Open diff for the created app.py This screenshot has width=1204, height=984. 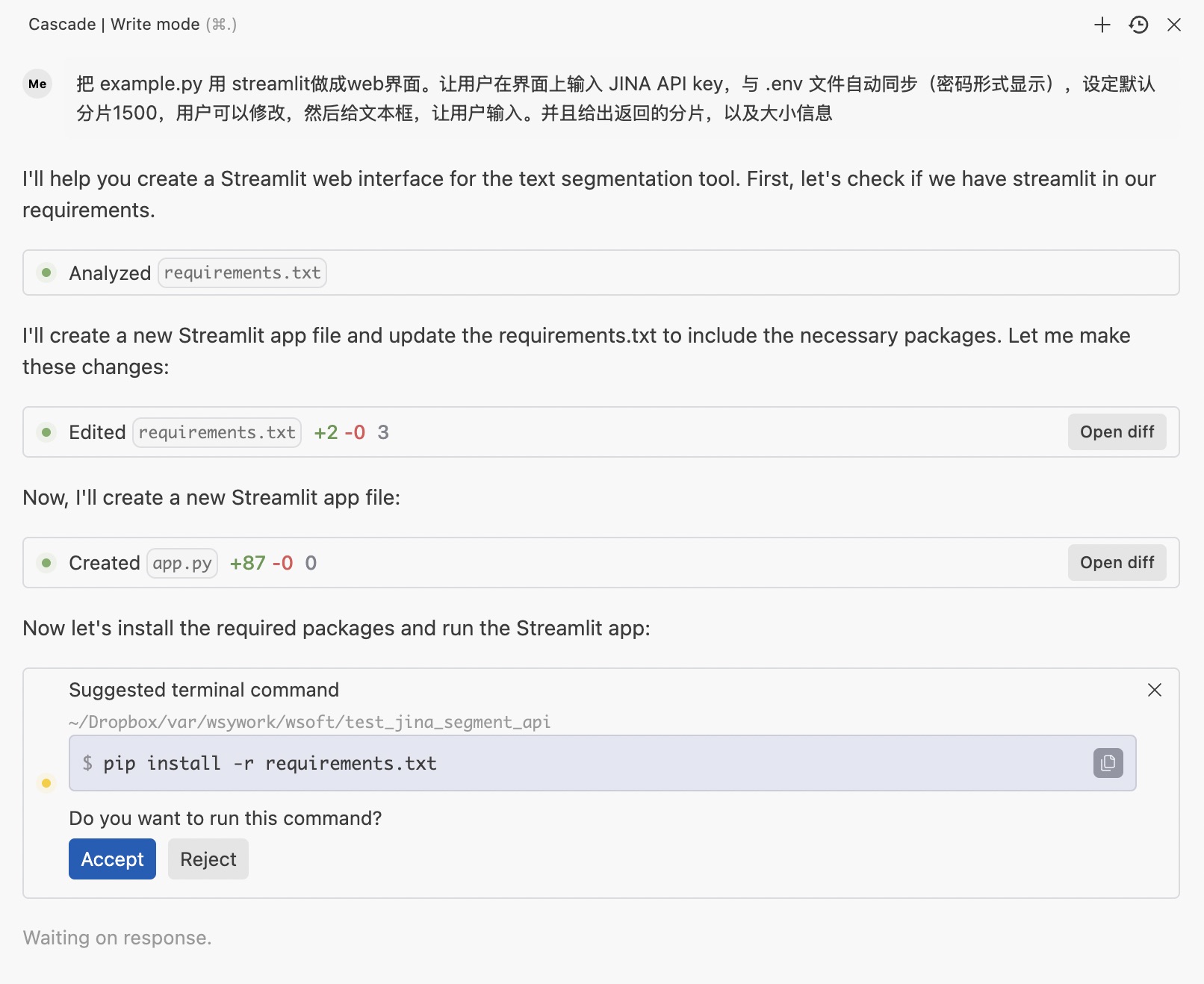tap(1117, 562)
